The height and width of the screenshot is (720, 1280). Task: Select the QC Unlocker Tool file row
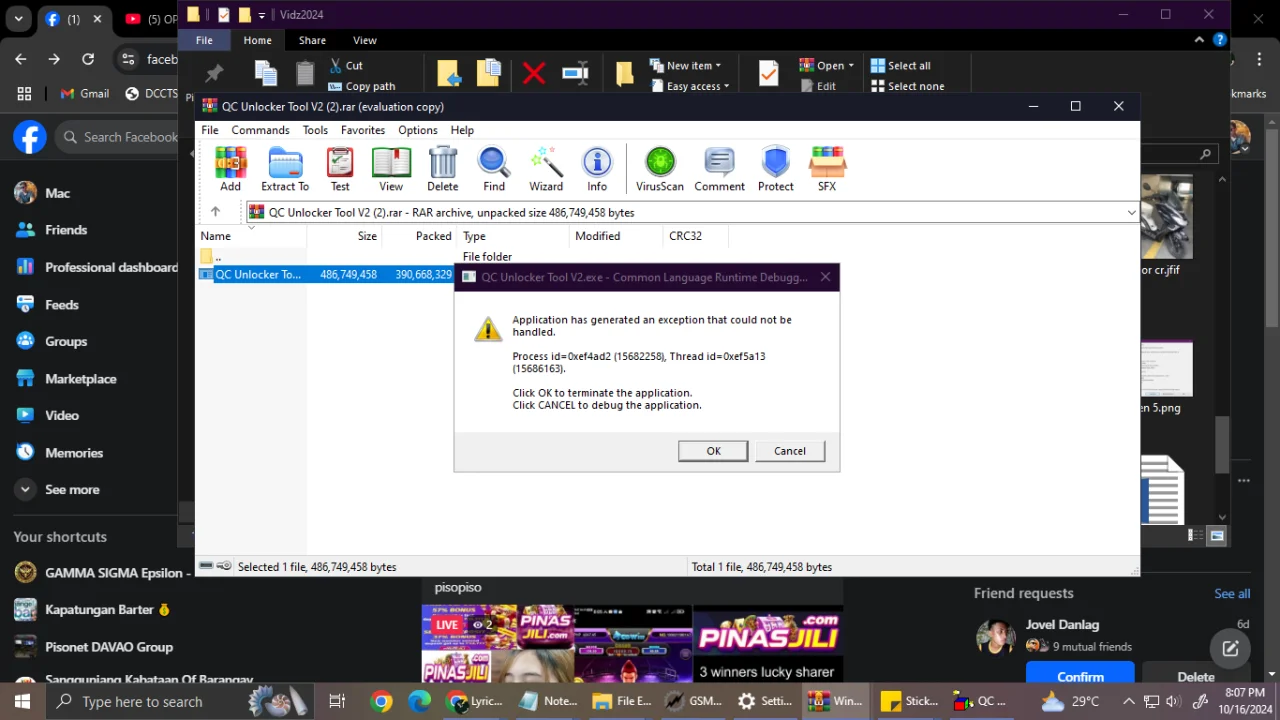click(x=327, y=274)
